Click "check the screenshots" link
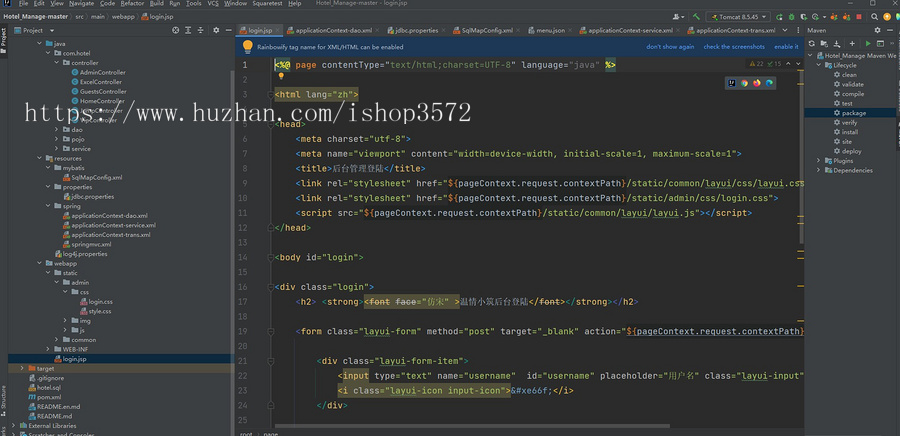The height and width of the screenshot is (436, 900). pyautogui.click(x=734, y=47)
